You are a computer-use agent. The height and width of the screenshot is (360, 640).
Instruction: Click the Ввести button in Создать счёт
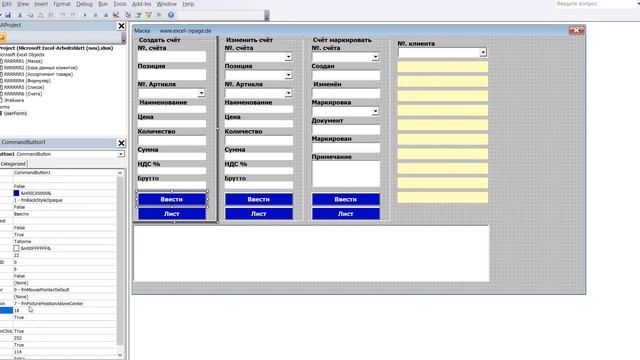(x=171, y=199)
